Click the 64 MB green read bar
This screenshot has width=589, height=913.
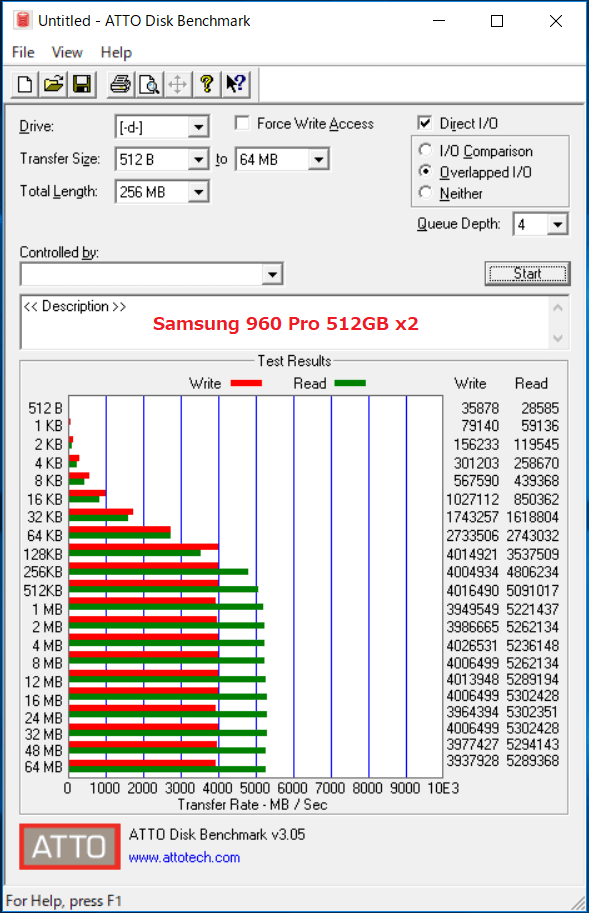(167, 769)
